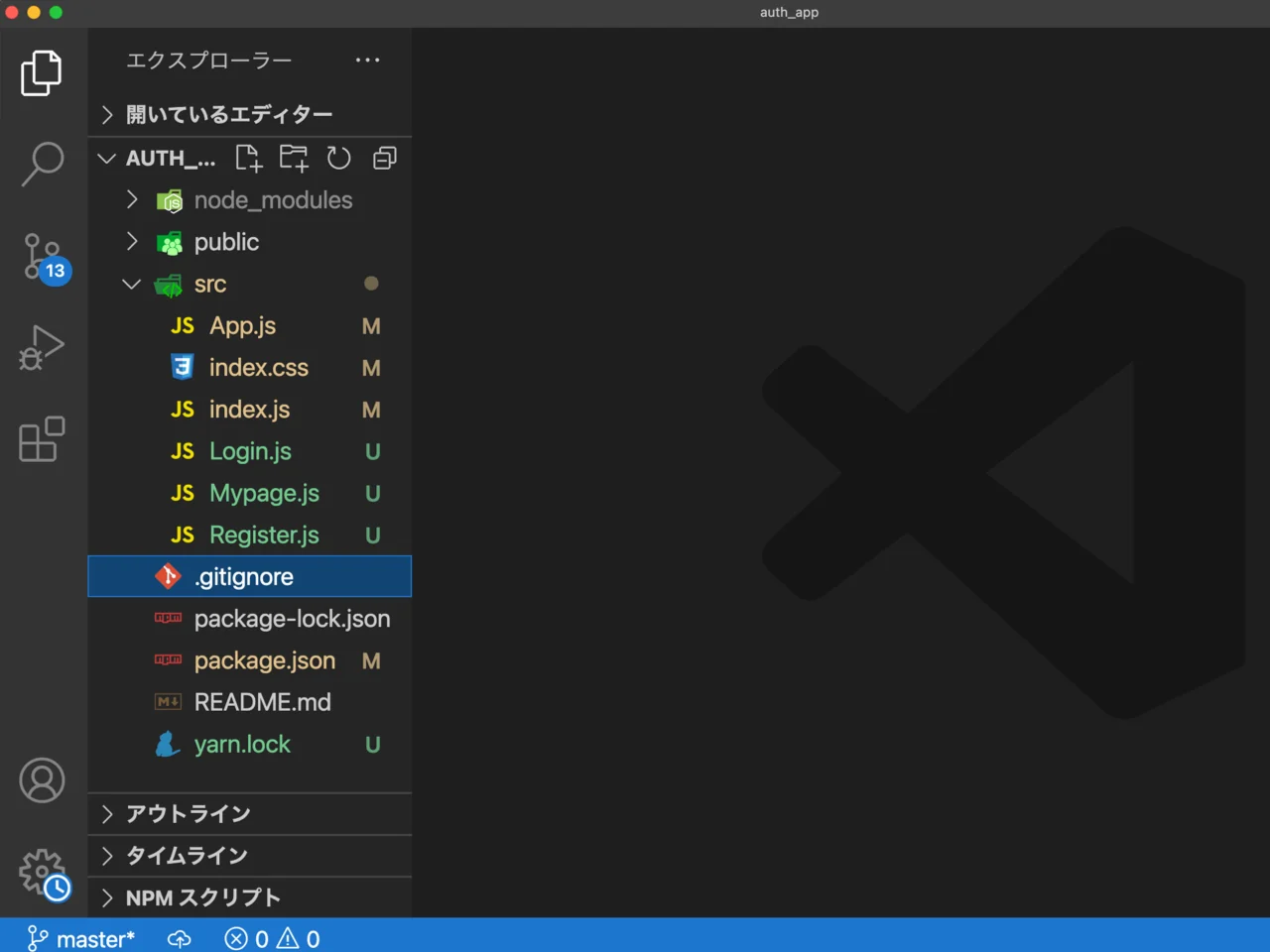Open the Accounts icon
Image resolution: width=1270 pixels, height=952 pixels.
pos(41,780)
